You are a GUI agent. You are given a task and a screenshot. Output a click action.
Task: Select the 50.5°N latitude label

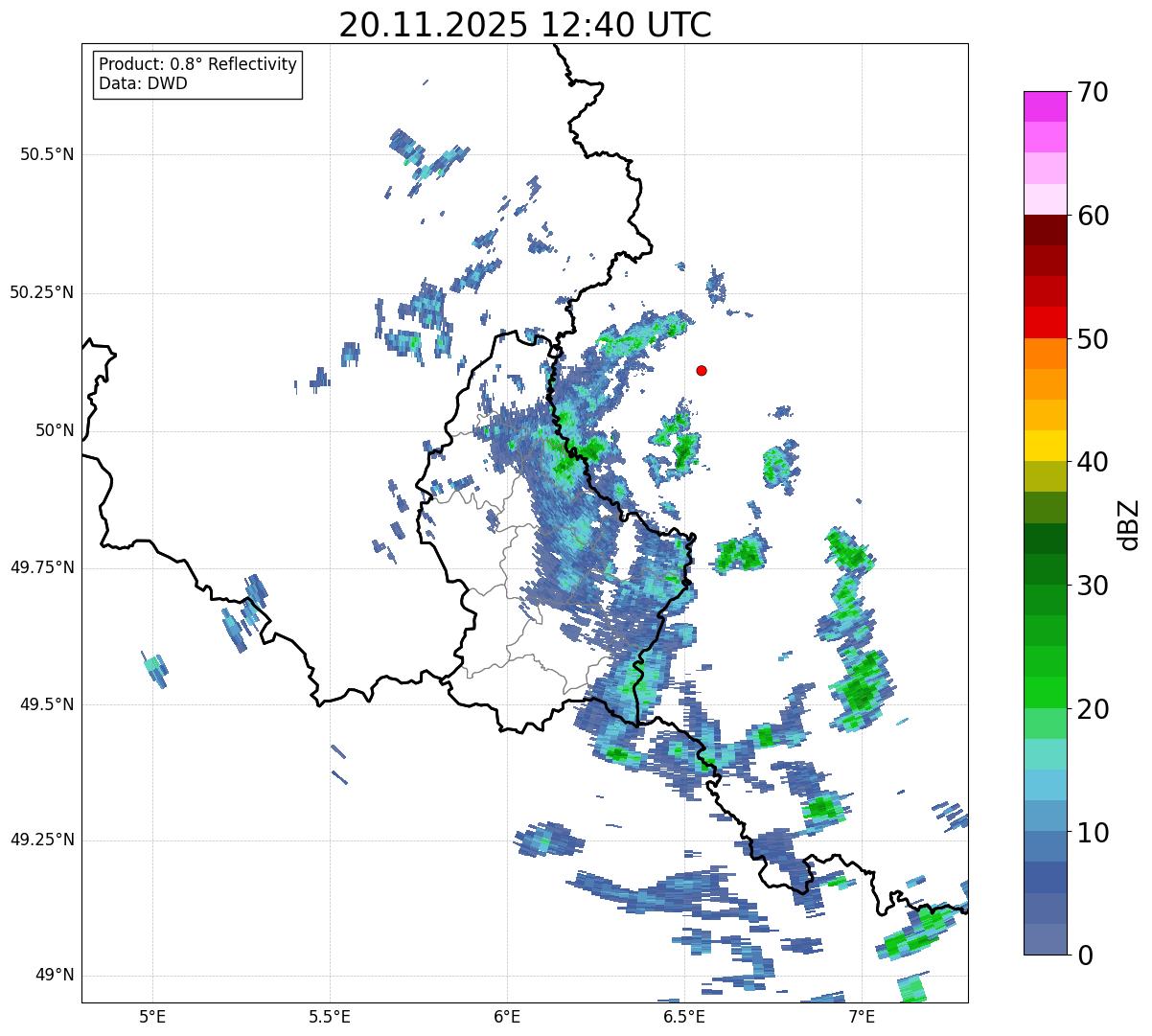point(48,154)
